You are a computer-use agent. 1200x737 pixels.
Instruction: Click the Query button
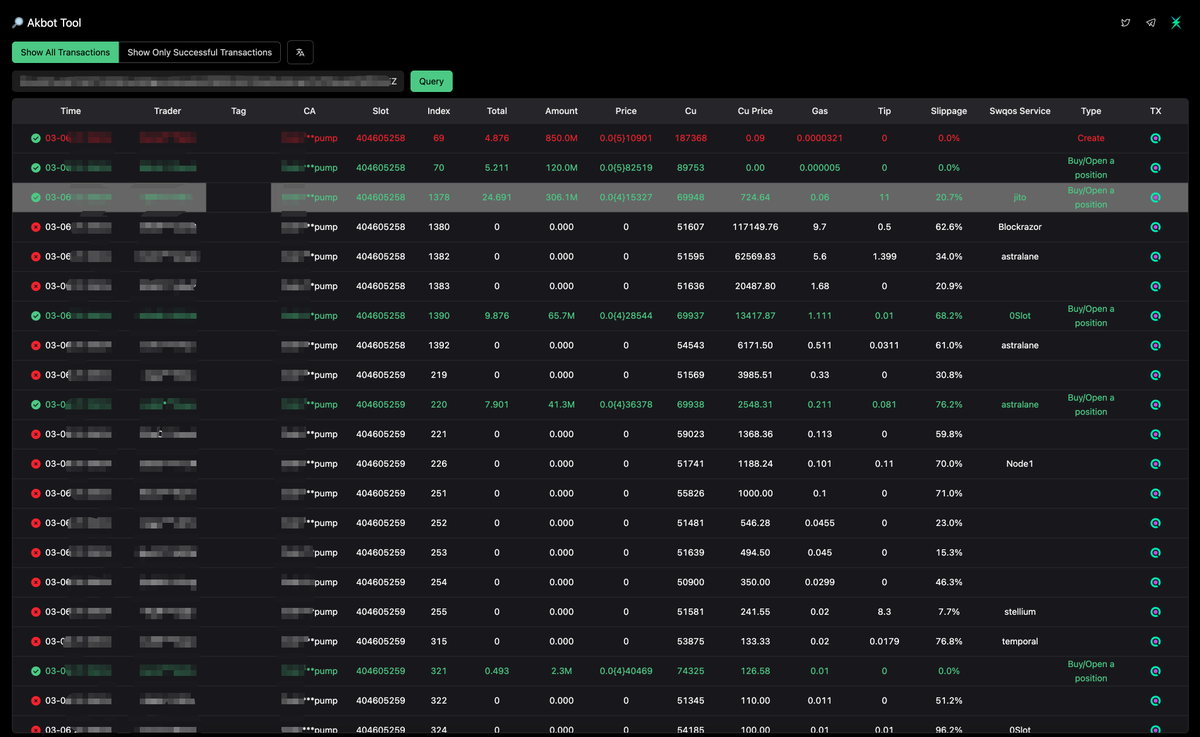pos(431,81)
